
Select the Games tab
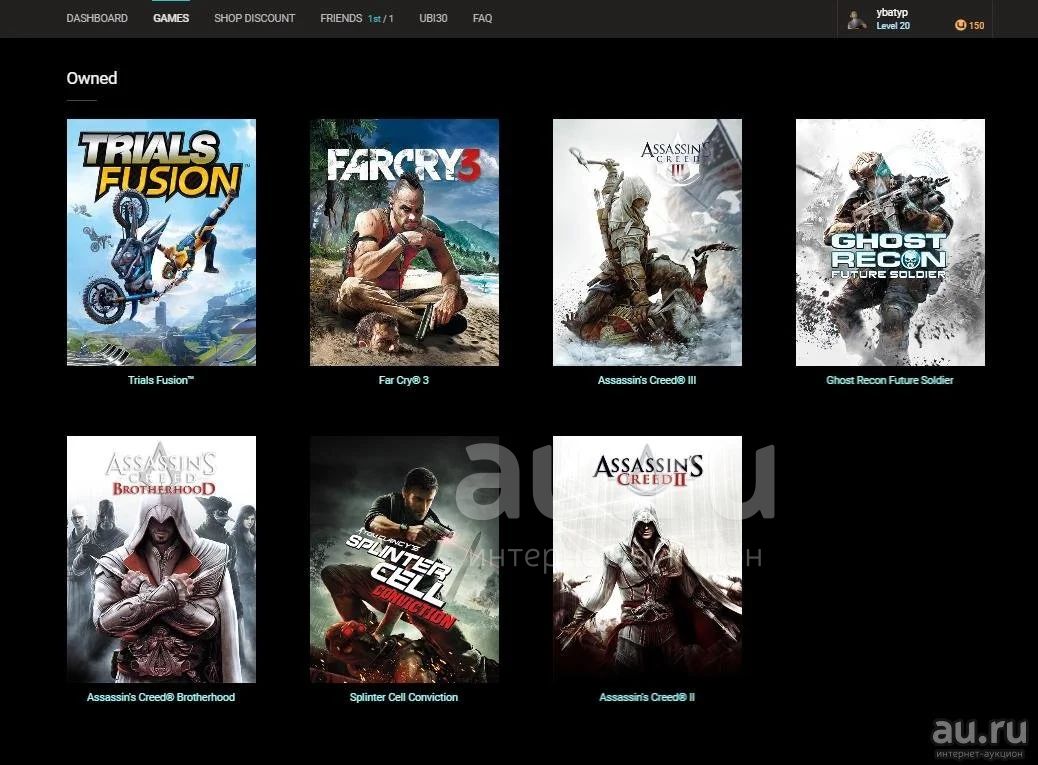(x=171, y=19)
